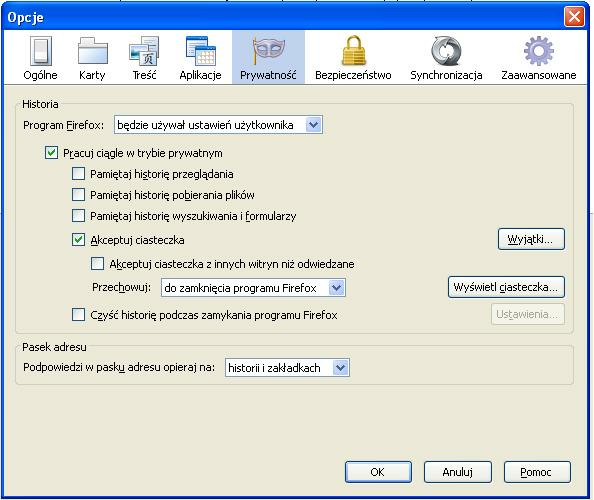Cancel with the Anuluj button
594x500 pixels.
[x=458, y=472]
